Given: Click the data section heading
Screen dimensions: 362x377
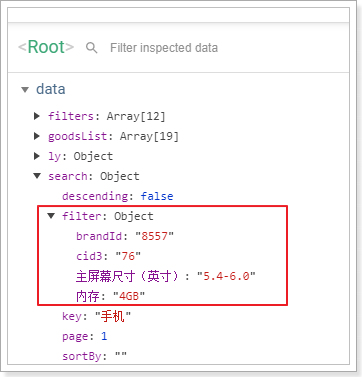Looking at the screenshot, I should pyautogui.click(x=51, y=89).
